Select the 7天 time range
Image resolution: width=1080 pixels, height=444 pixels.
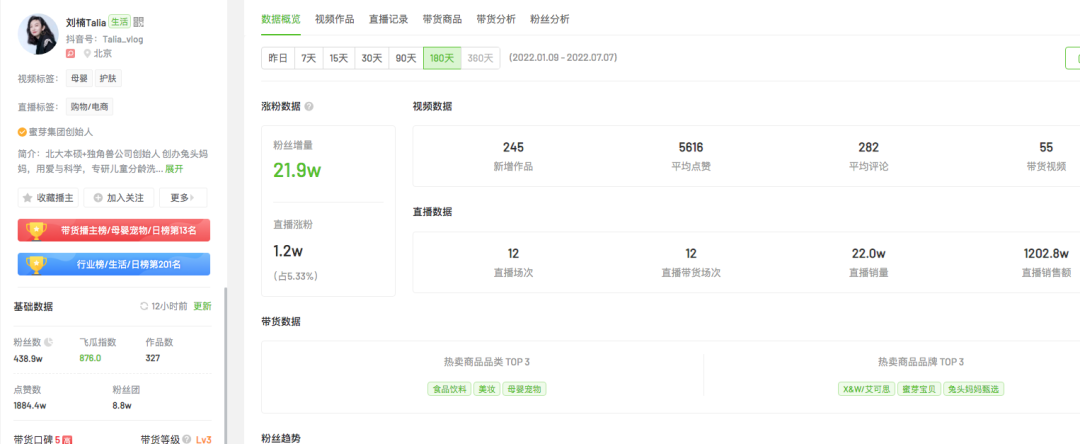[x=309, y=58]
